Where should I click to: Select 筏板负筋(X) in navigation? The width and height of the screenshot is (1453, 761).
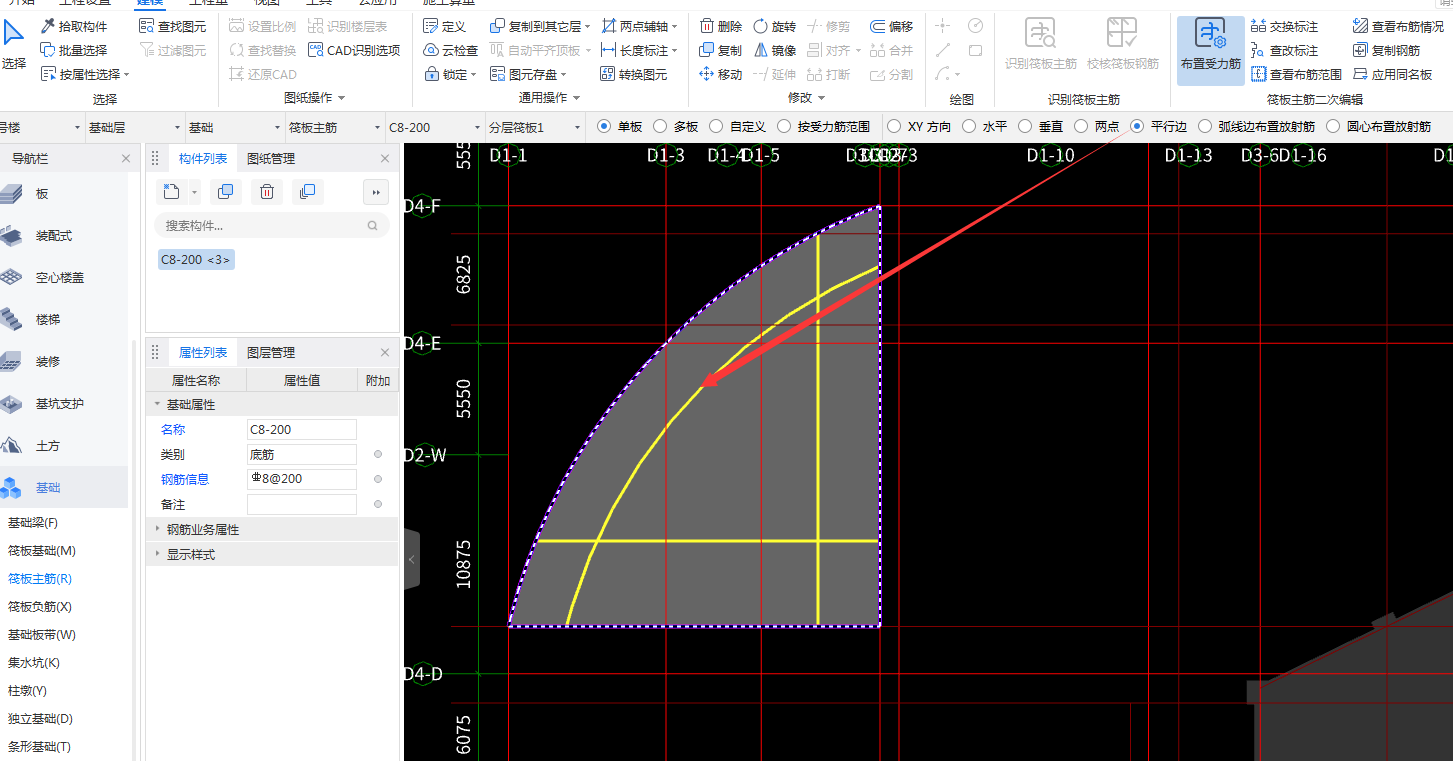tap(40, 607)
